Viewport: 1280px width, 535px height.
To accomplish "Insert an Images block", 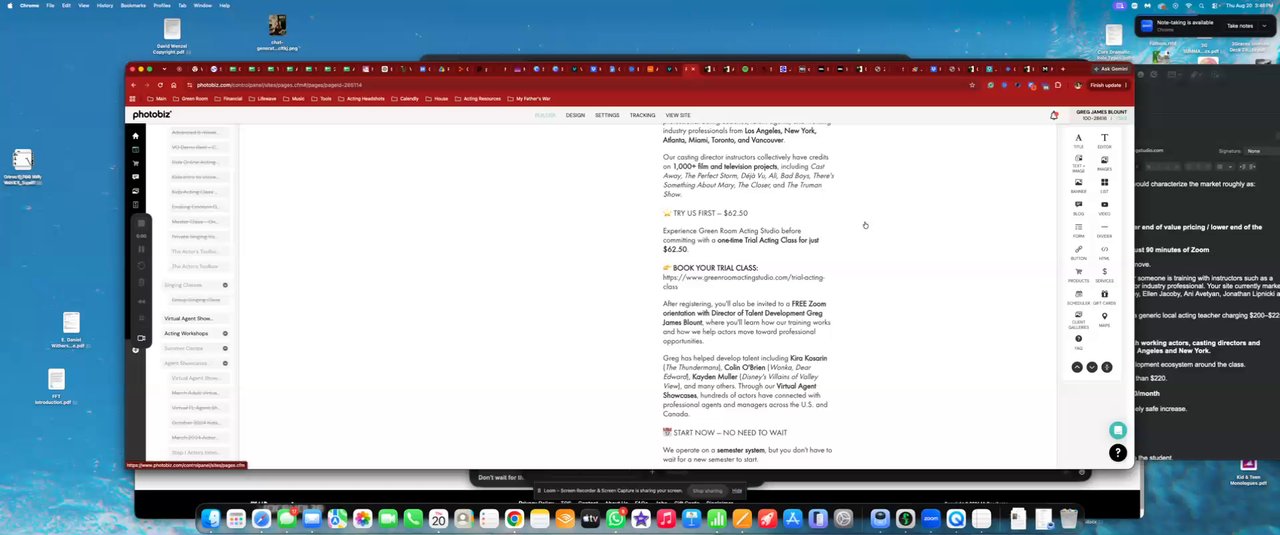I will [x=1104, y=162].
